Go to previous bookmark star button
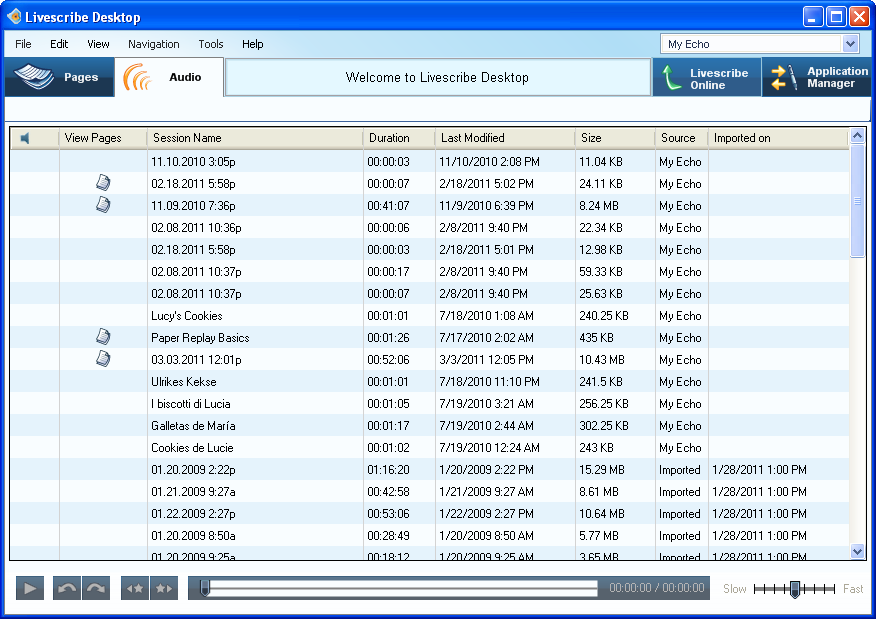 [135, 589]
